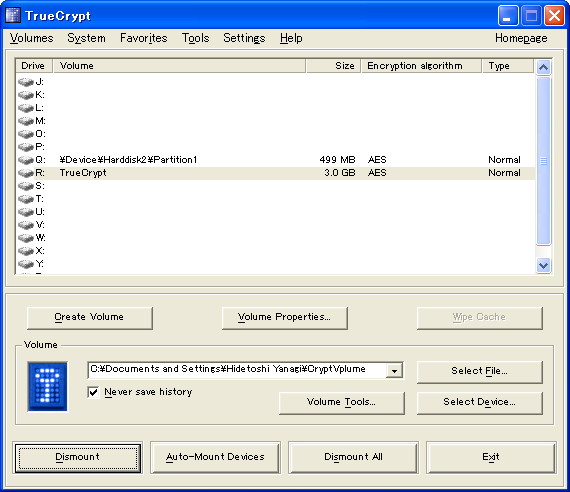Select the ¥Device¥Harddisk2¥Partition1 volume entry

tap(128, 160)
